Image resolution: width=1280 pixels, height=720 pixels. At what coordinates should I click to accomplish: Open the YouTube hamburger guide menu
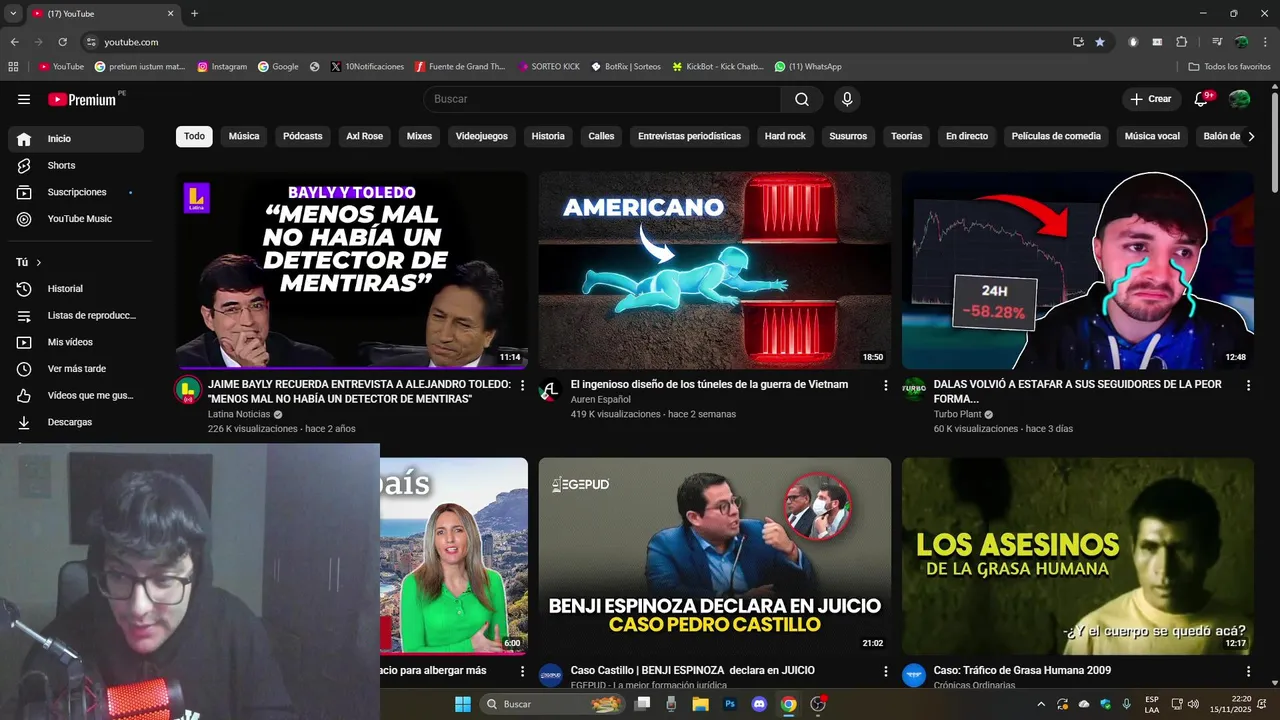tap(24, 99)
